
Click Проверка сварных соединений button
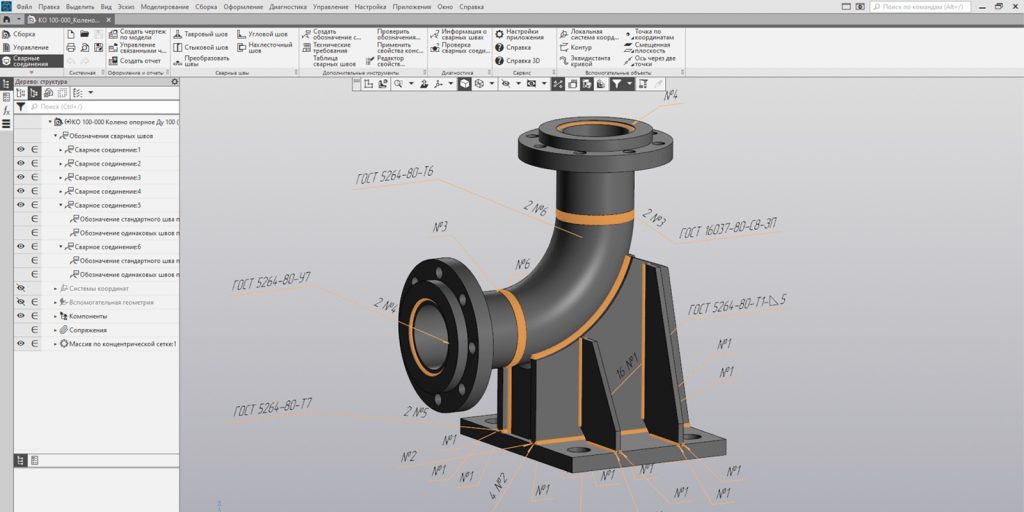point(460,47)
